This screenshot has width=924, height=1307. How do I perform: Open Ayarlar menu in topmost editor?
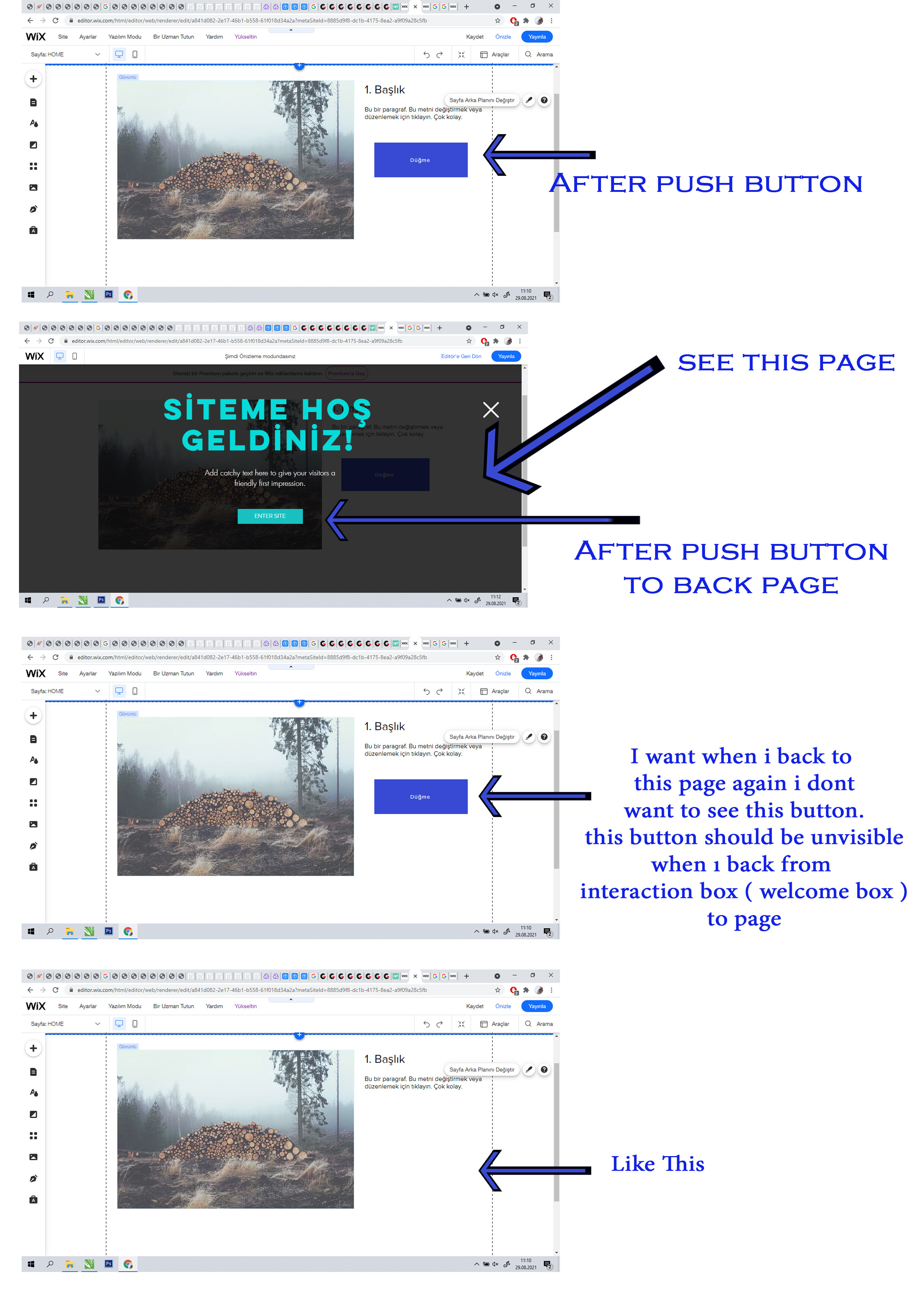88,37
